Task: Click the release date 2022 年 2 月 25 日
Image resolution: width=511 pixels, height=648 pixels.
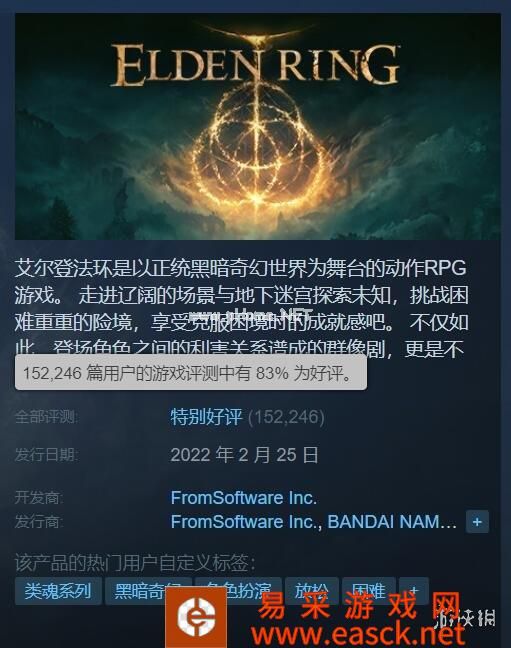Action: click(244, 455)
